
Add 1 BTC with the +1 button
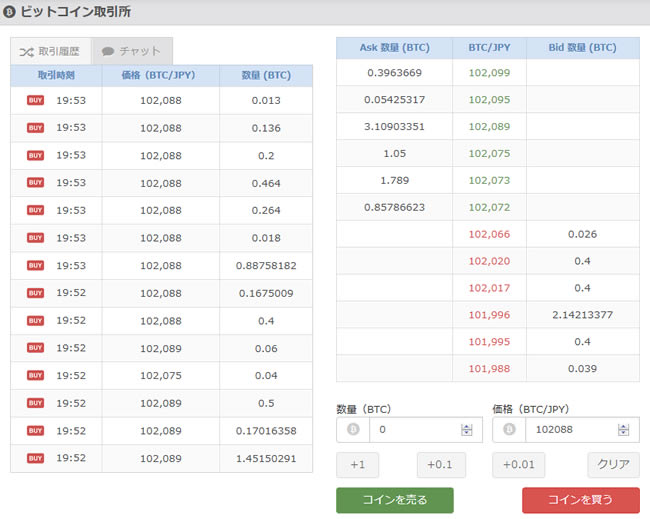[357, 465]
